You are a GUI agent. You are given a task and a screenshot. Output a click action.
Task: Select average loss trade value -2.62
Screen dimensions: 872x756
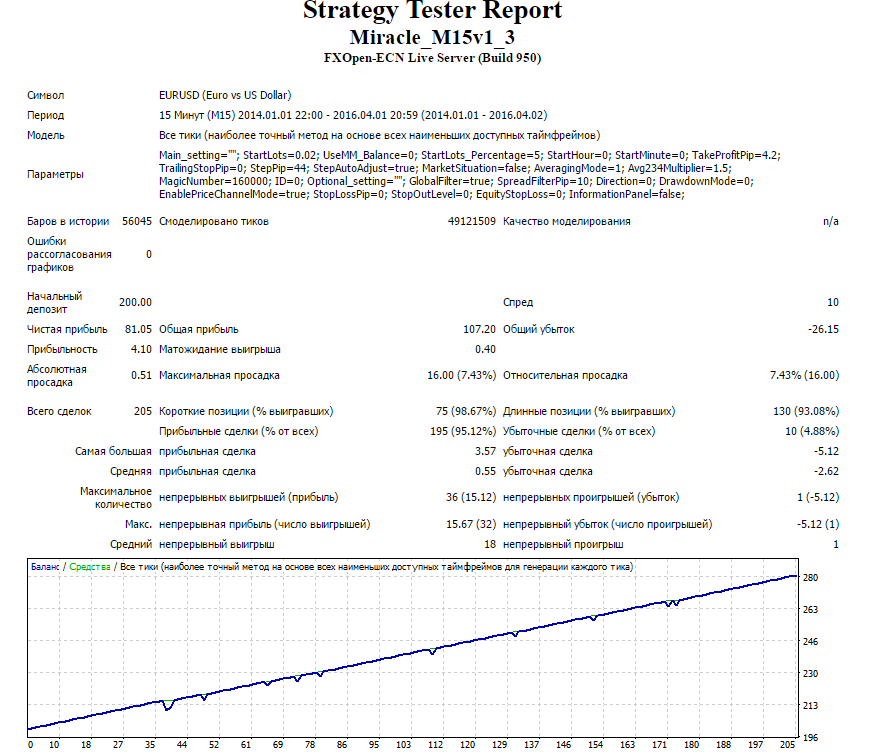point(826,472)
